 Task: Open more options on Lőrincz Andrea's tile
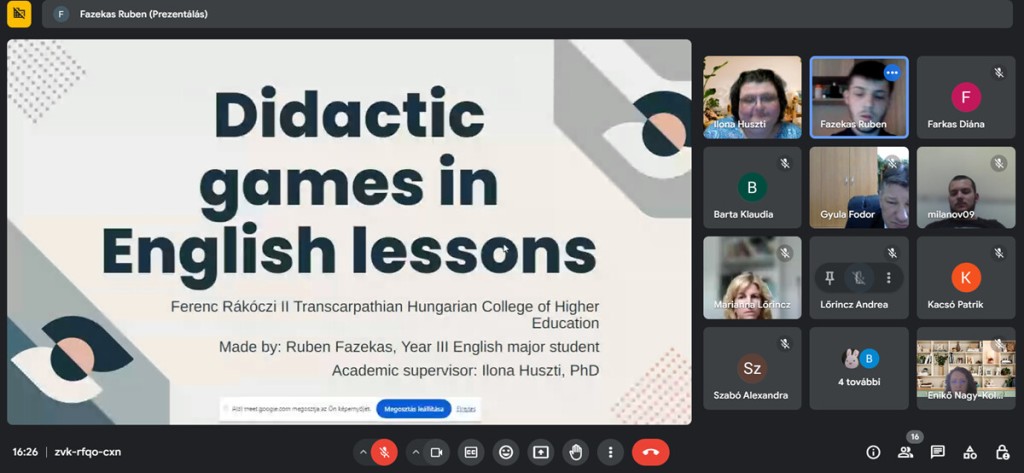(x=888, y=278)
